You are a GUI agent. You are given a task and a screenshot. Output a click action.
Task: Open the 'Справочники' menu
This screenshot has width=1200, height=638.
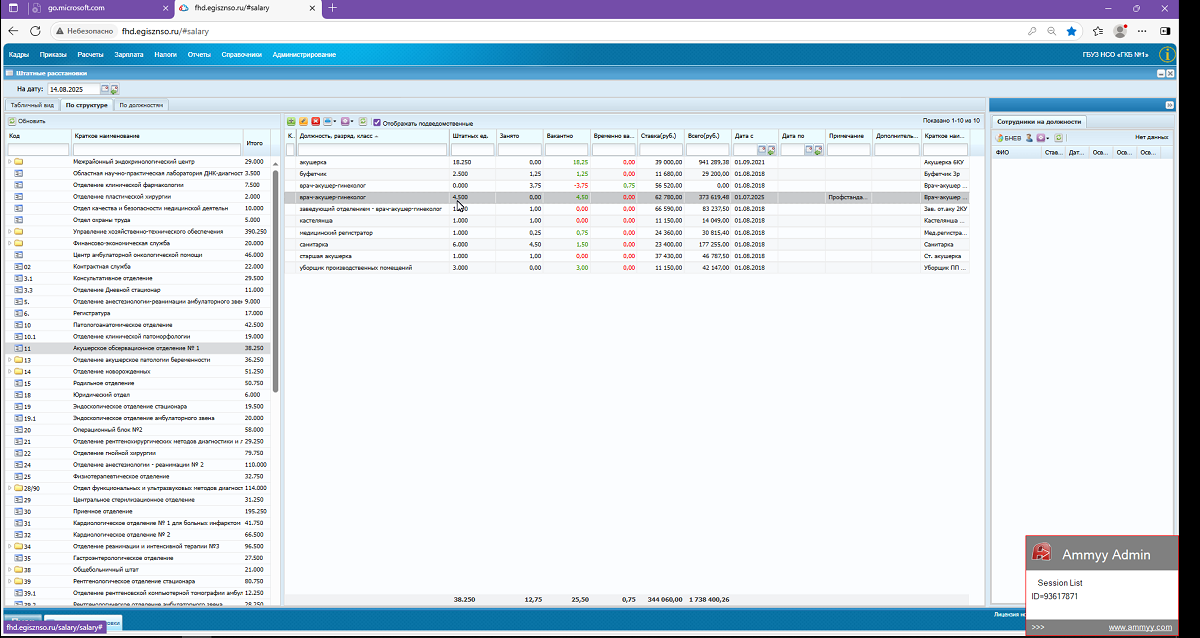[242, 54]
